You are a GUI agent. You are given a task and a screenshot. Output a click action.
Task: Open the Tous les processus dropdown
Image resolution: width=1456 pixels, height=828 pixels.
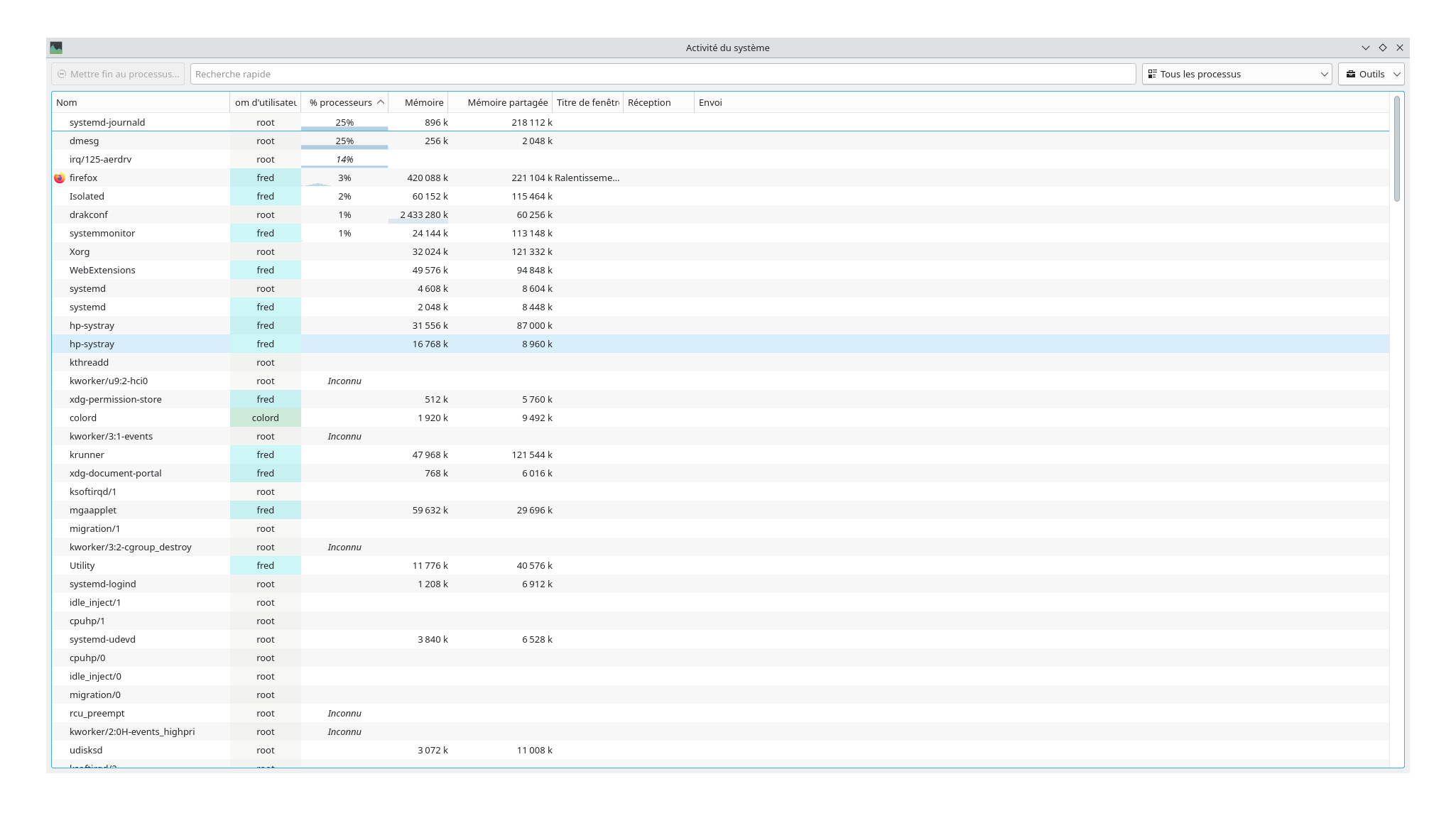point(1237,74)
